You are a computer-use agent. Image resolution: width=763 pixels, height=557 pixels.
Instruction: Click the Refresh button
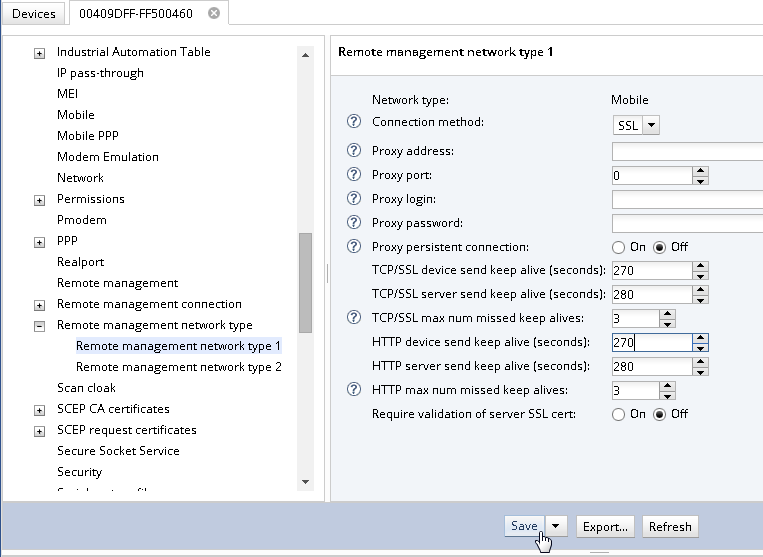click(x=669, y=527)
